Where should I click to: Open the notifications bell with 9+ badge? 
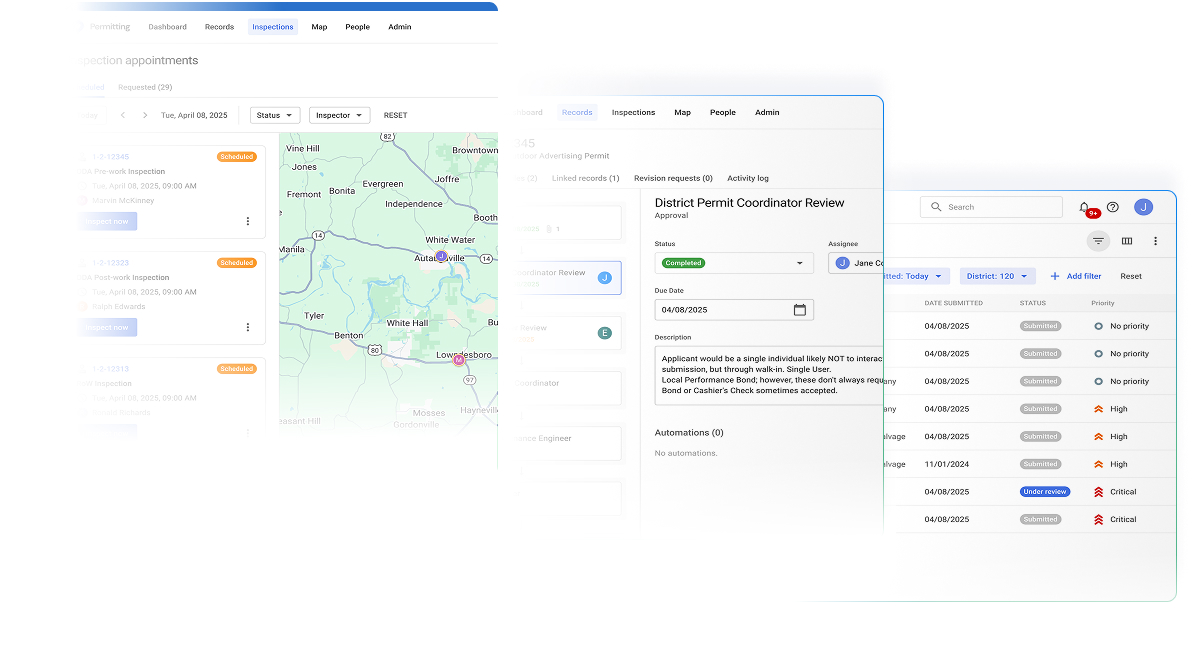click(x=1085, y=207)
